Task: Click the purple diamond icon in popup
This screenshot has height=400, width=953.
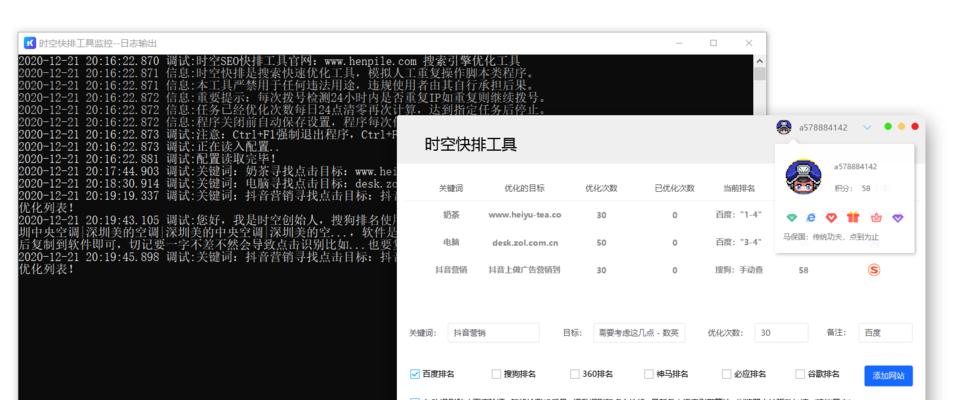Action: pos(898,218)
